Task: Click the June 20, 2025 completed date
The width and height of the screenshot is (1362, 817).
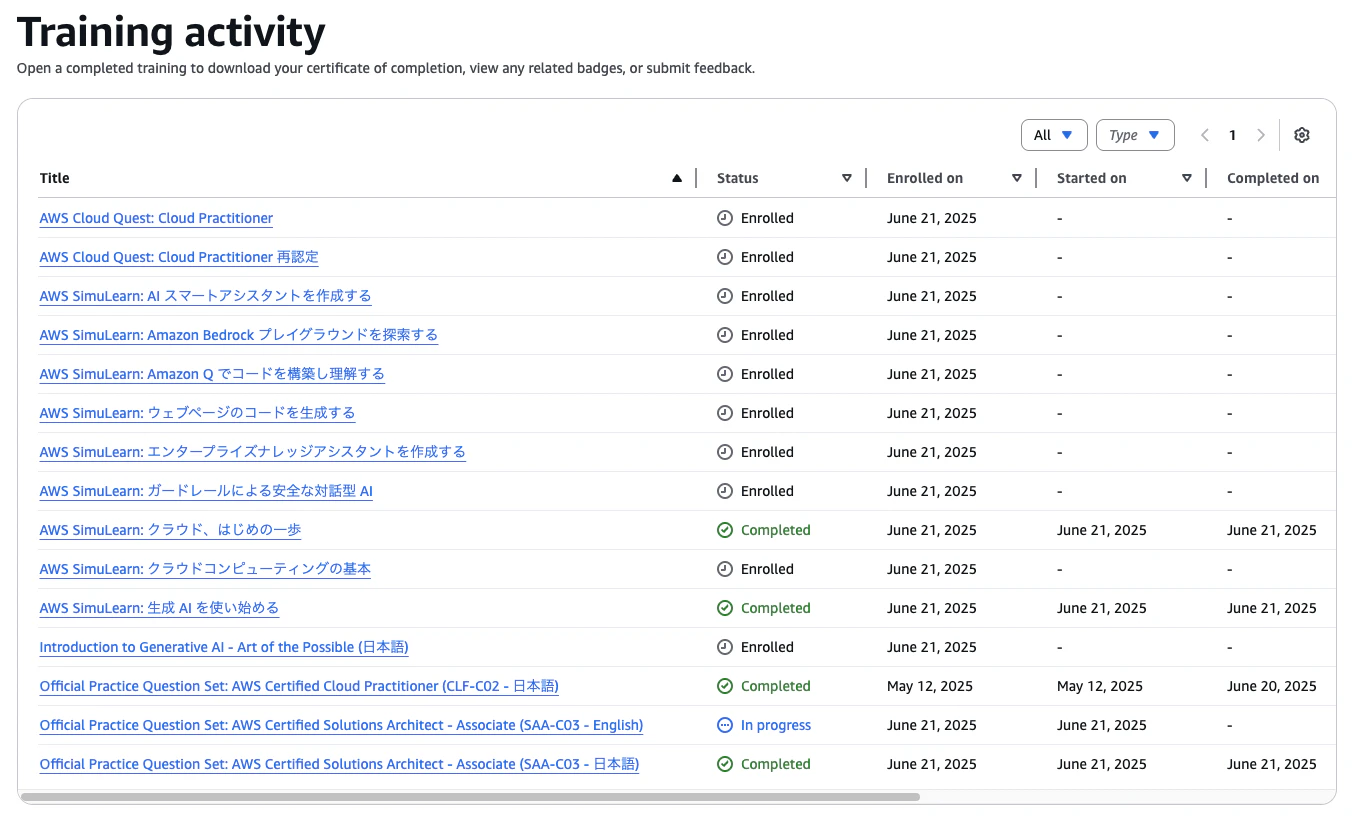Action: (1272, 686)
